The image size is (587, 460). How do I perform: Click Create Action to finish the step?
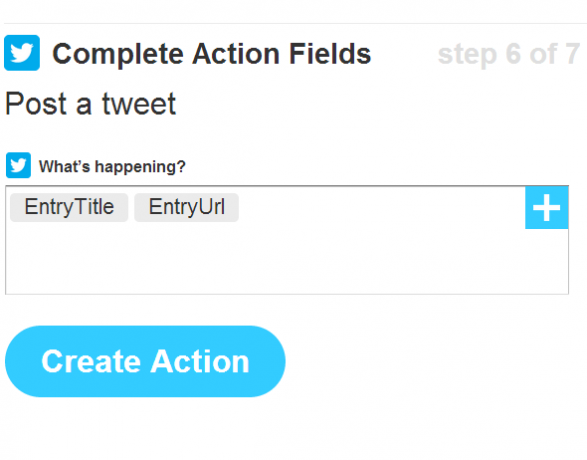point(145,361)
